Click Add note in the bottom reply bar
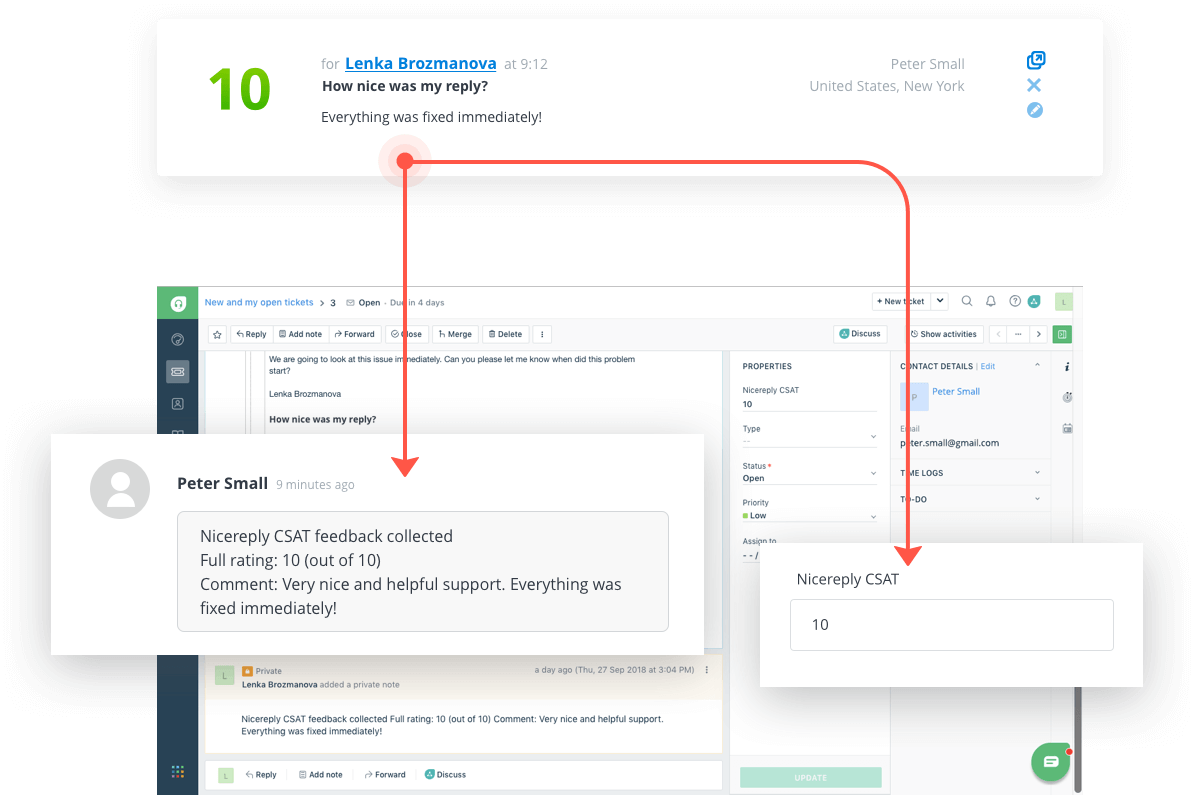 click(x=321, y=775)
